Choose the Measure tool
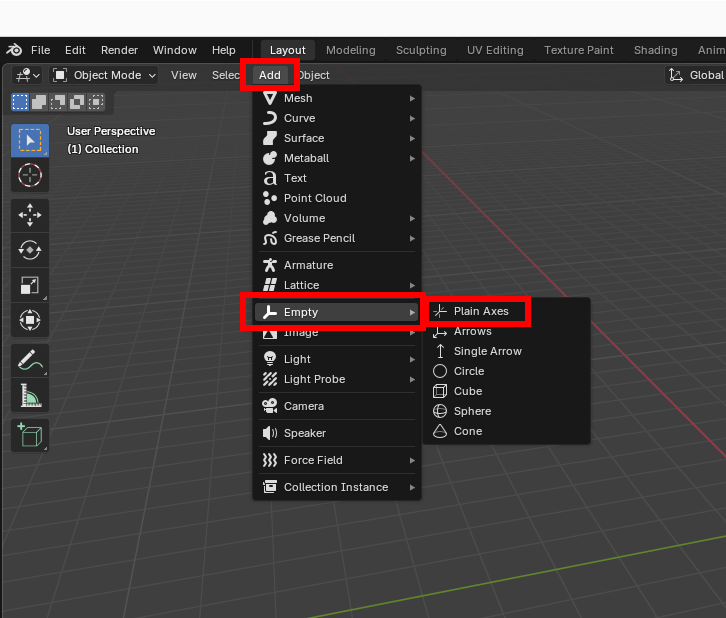The width and height of the screenshot is (726, 618). pos(29,396)
